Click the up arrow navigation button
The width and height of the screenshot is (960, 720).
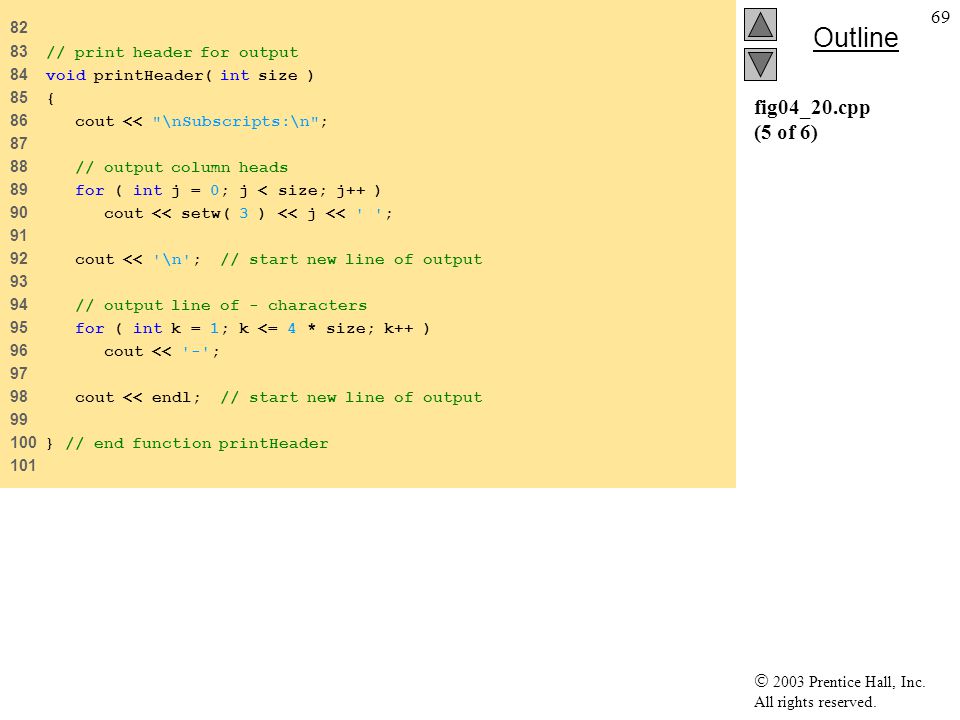[760, 24]
